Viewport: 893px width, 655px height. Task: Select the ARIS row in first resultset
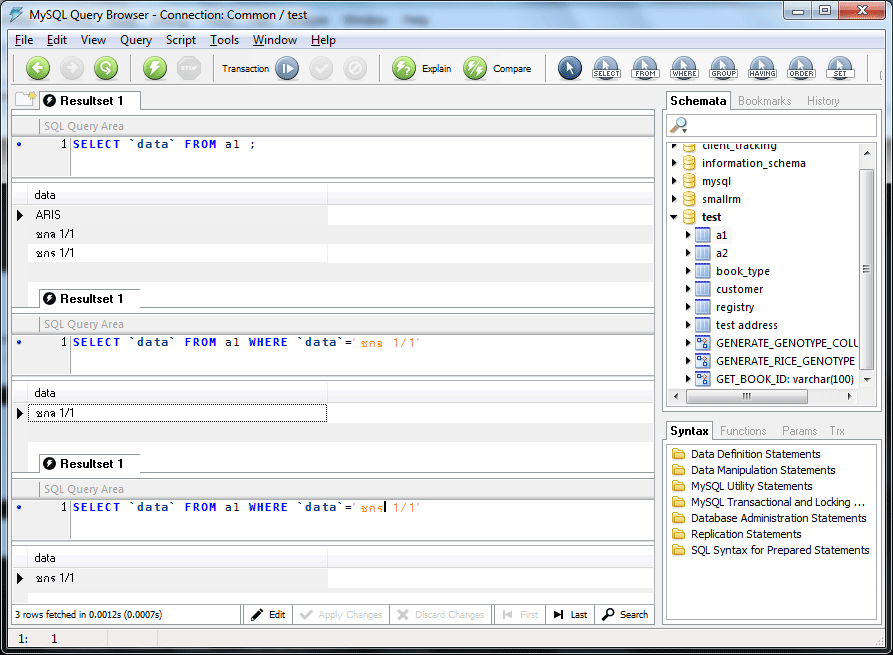click(177, 215)
